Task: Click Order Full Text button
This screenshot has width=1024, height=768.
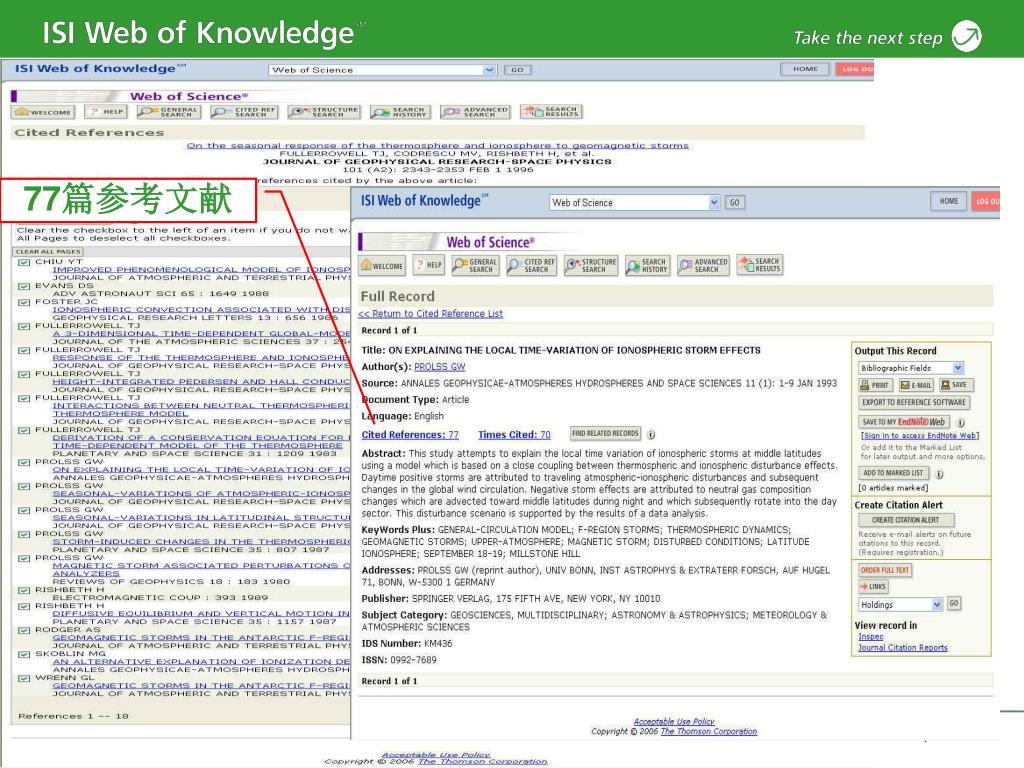Action: tap(885, 570)
